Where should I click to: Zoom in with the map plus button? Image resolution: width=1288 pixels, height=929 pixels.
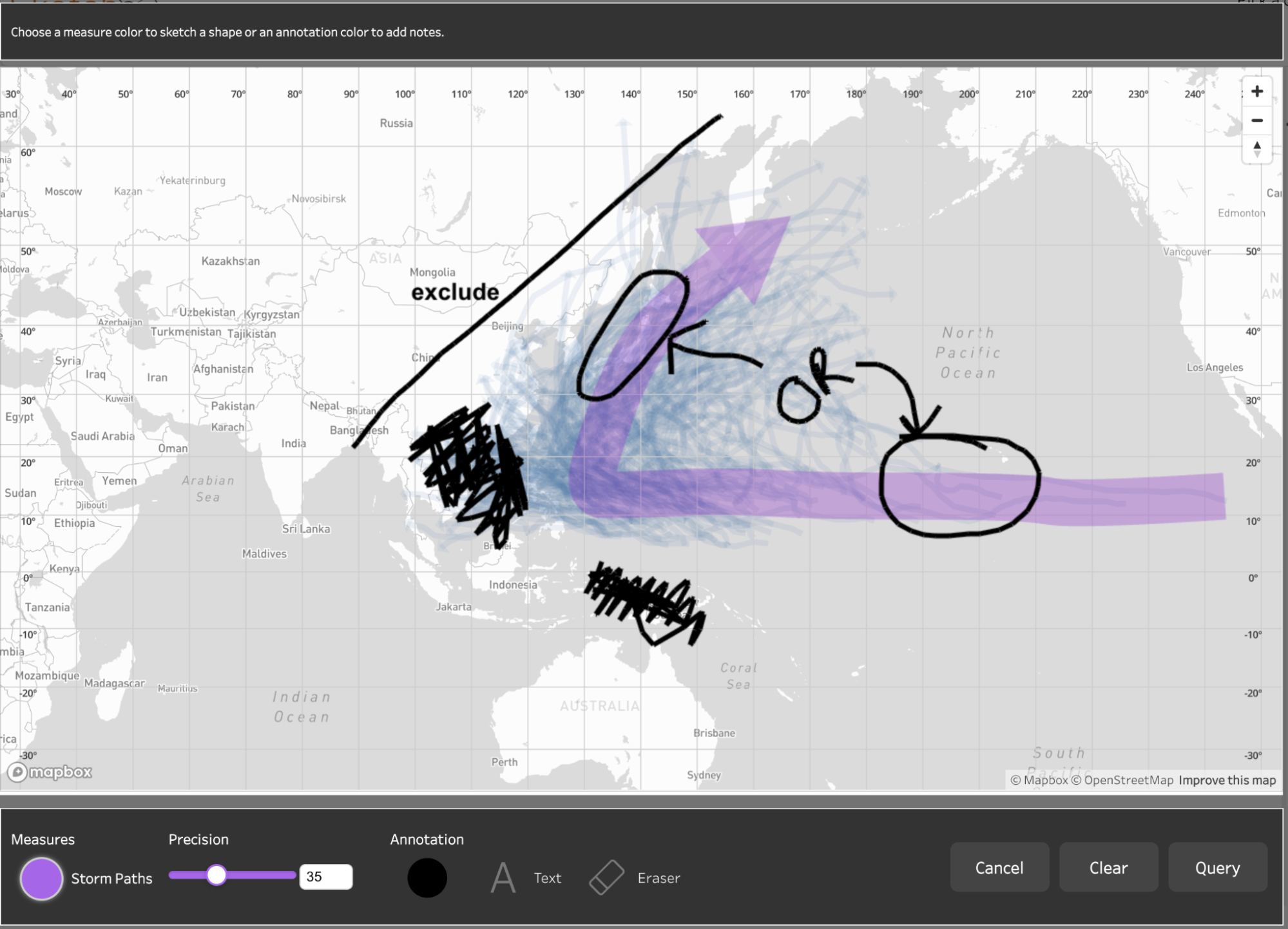coord(1256,91)
